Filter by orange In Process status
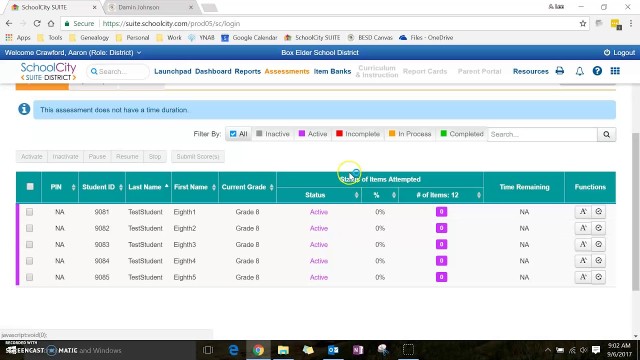 (410, 134)
